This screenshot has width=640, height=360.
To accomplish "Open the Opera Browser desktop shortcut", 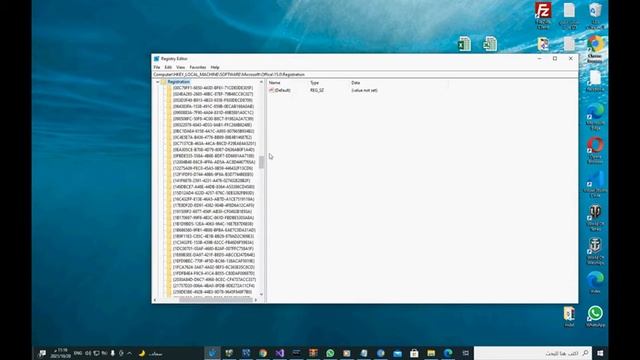I will coord(595,150).
